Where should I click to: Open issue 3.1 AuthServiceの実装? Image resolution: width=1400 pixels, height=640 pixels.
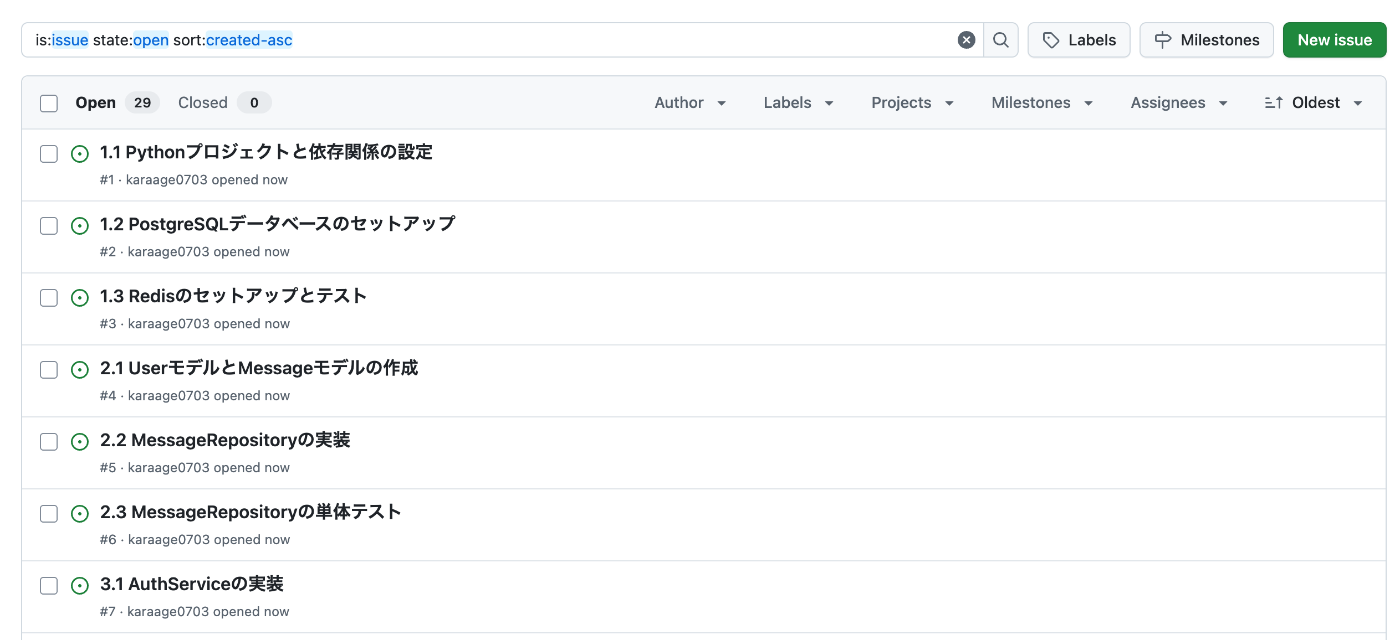click(192, 584)
